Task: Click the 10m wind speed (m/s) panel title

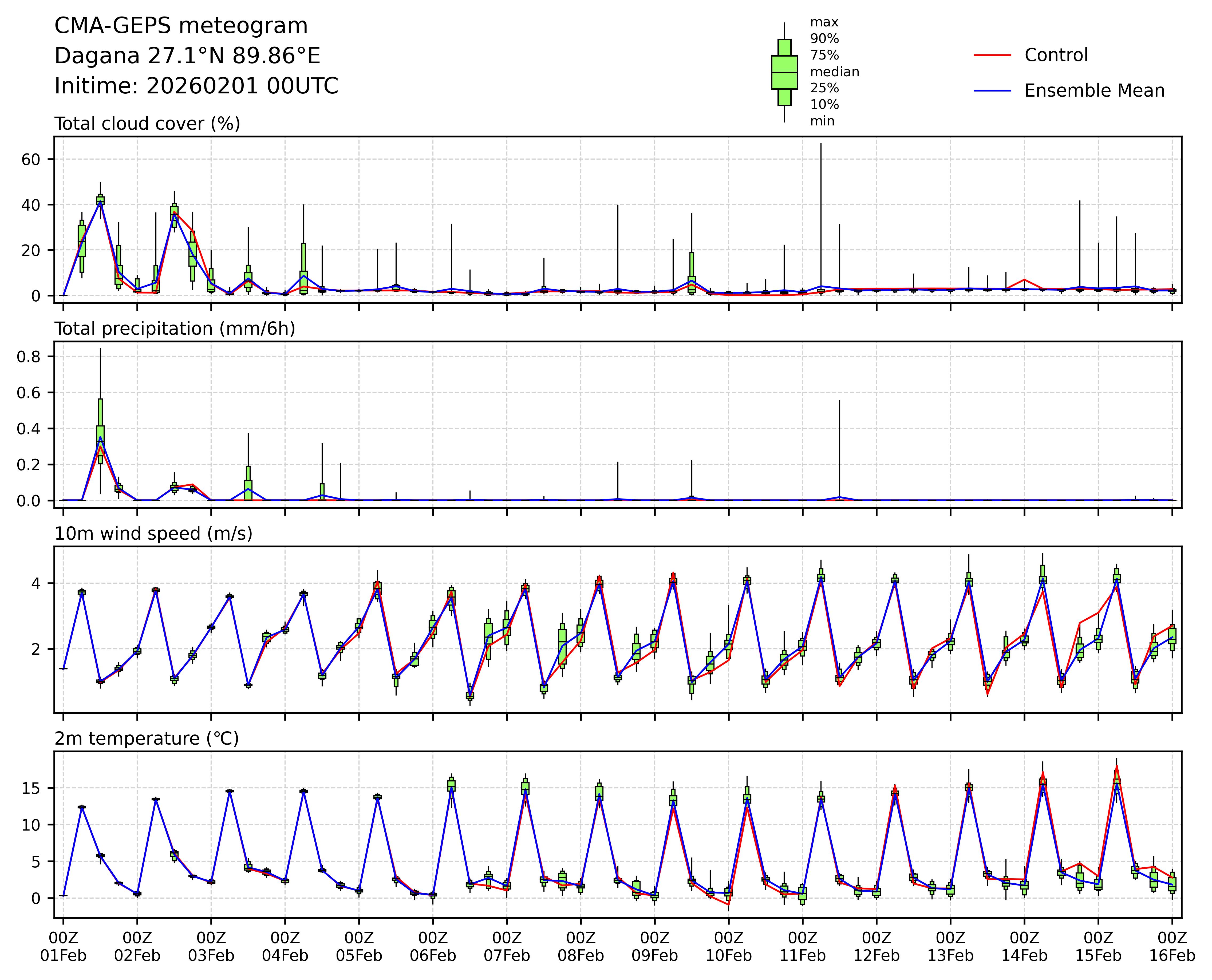Action: 153,534
